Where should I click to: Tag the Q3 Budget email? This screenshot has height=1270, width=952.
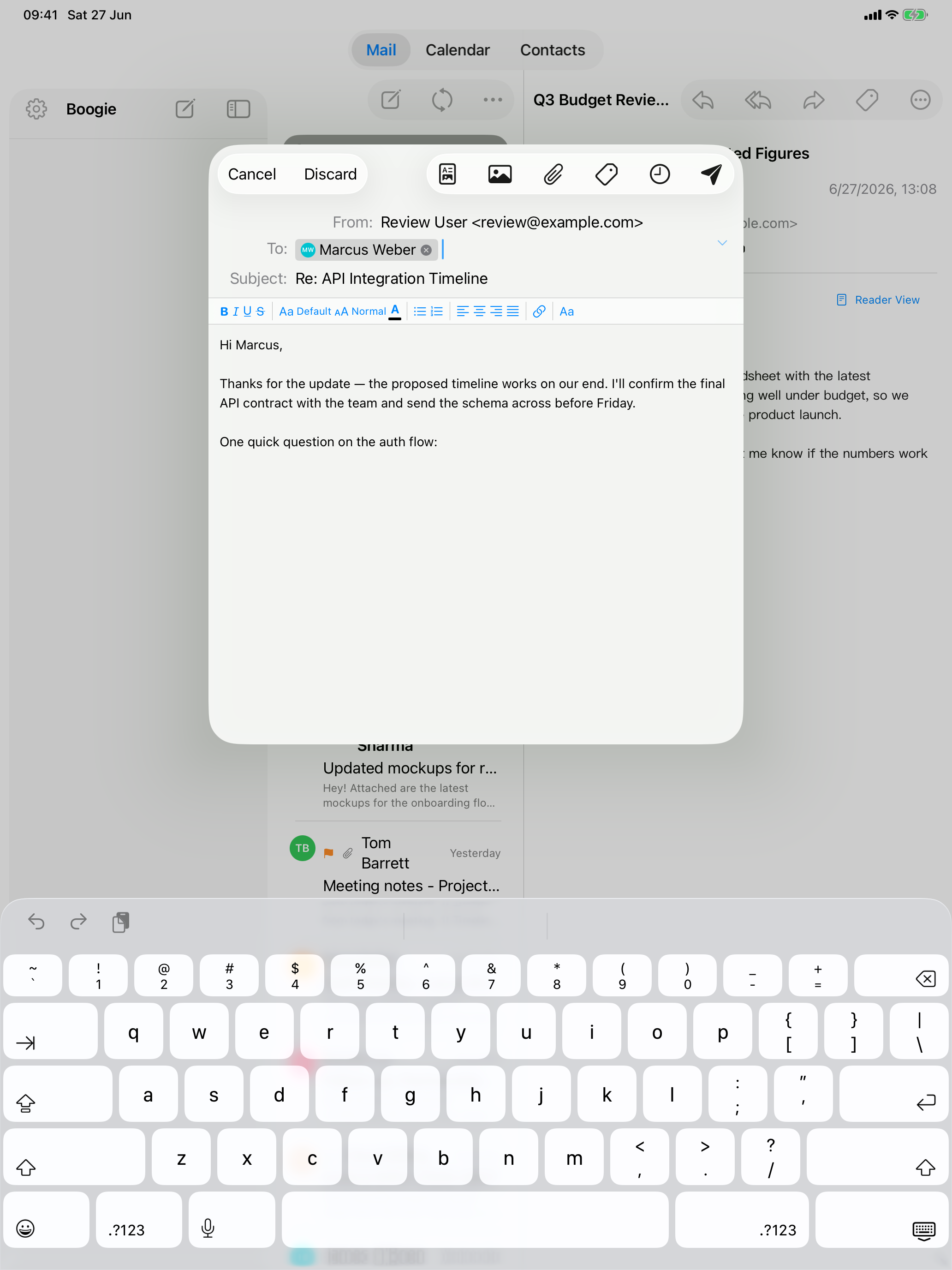[x=867, y=100]
